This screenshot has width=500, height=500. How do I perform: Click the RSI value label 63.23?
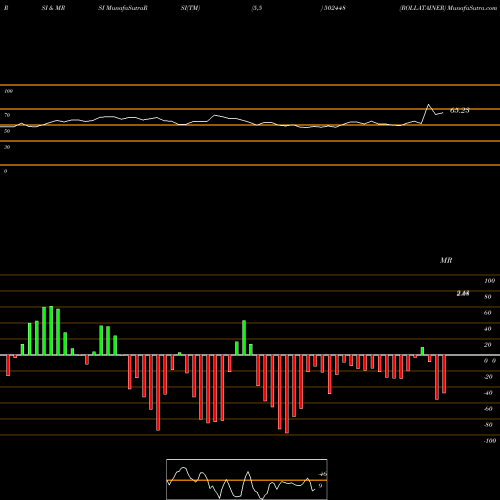click(x=460, y=110)
